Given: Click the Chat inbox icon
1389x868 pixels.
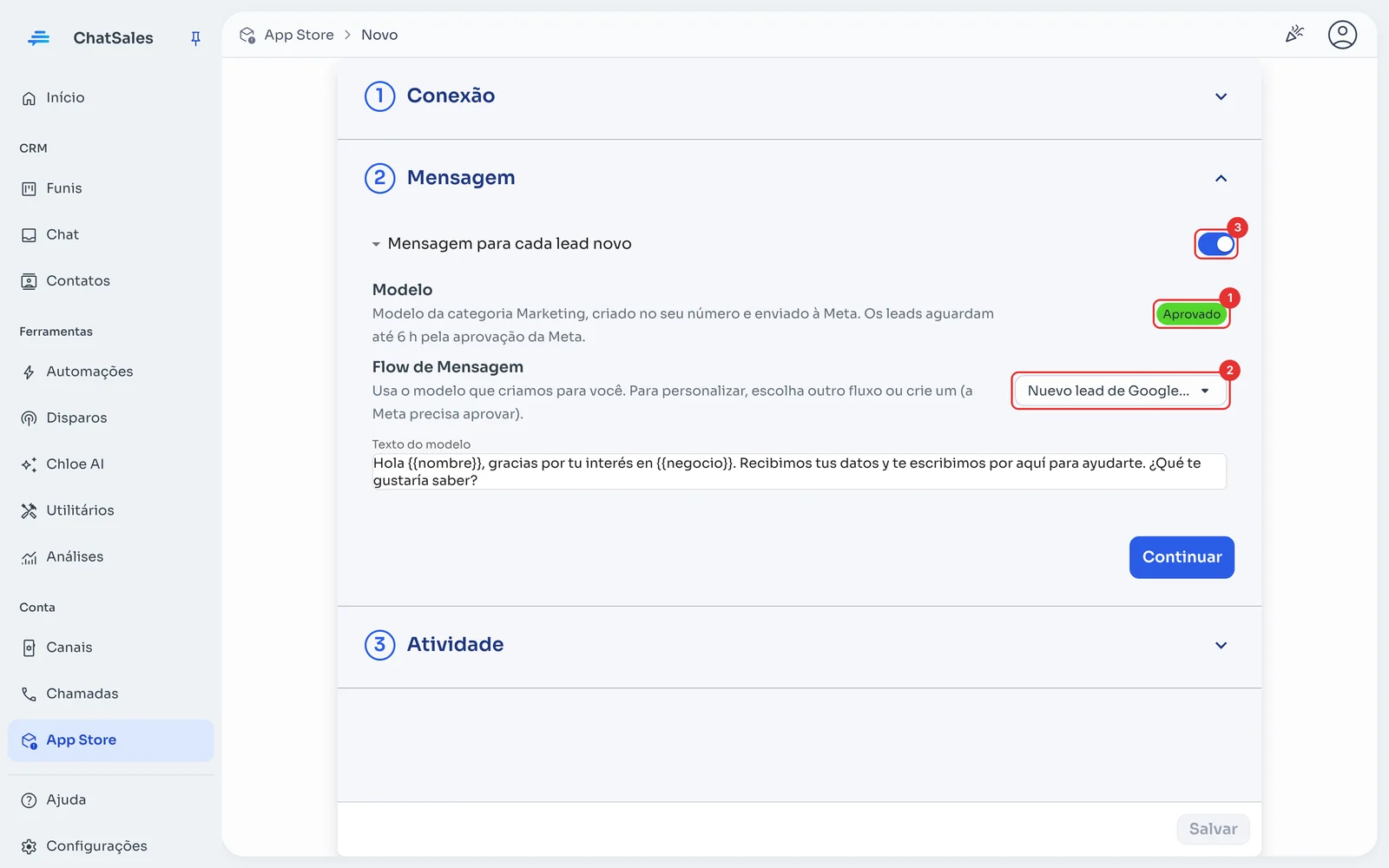Looking at the screenshot, I should (x=29, y=235).
